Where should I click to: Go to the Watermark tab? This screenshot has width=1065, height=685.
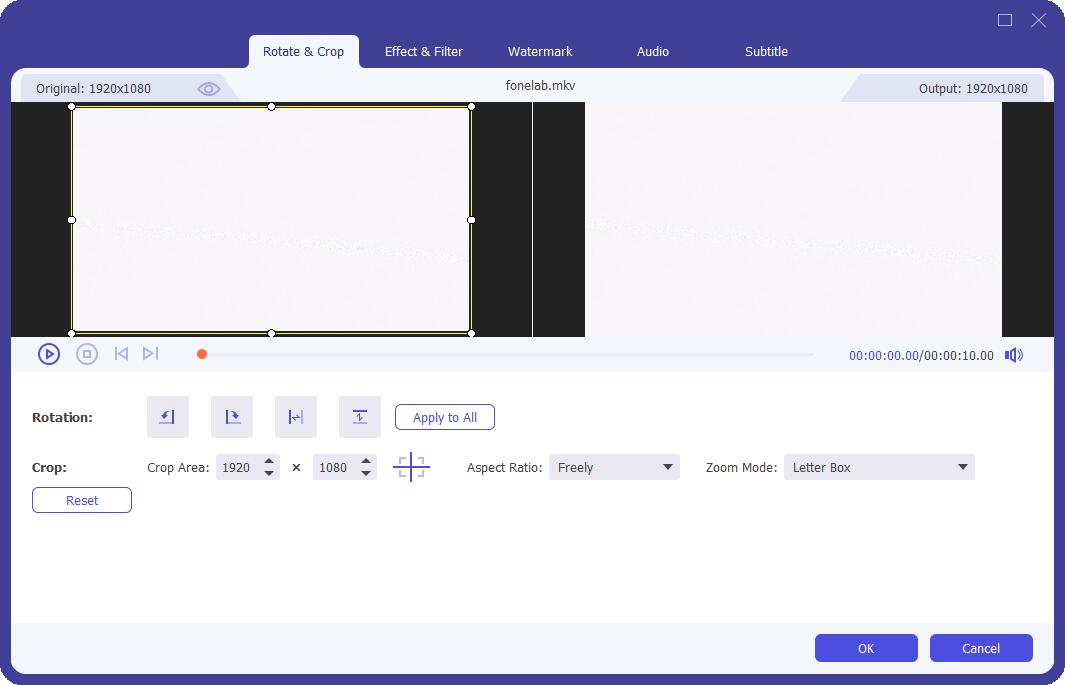point(540,52)
